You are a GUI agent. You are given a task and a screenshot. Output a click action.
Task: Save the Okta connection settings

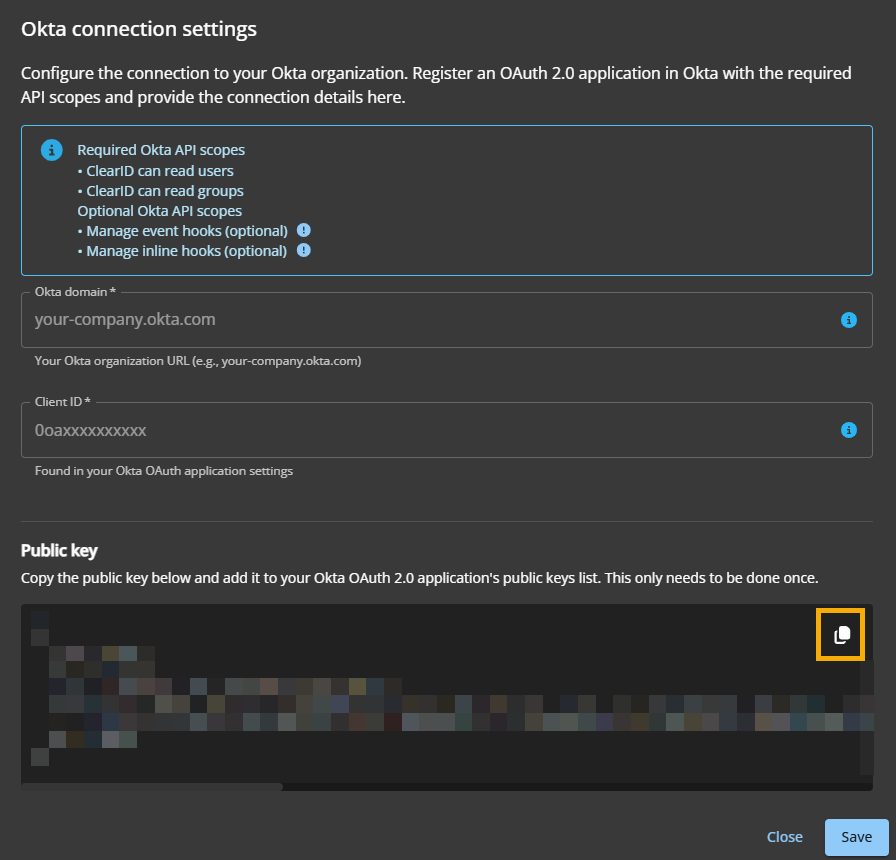point(856,837)
